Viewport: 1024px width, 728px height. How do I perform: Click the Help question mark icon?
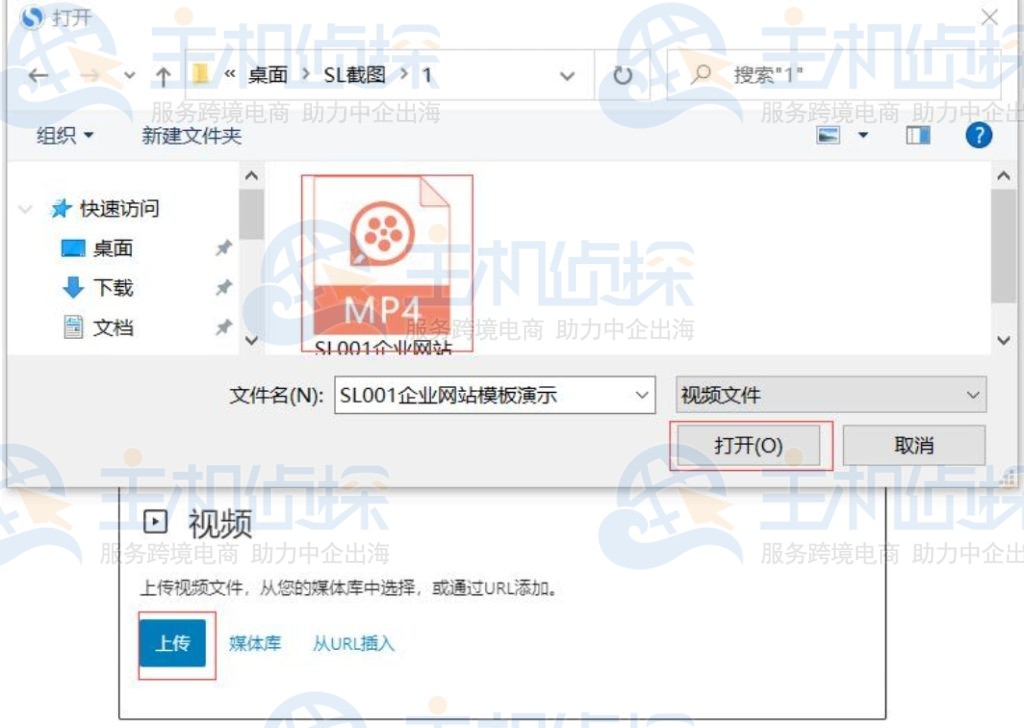coord(978,135)
